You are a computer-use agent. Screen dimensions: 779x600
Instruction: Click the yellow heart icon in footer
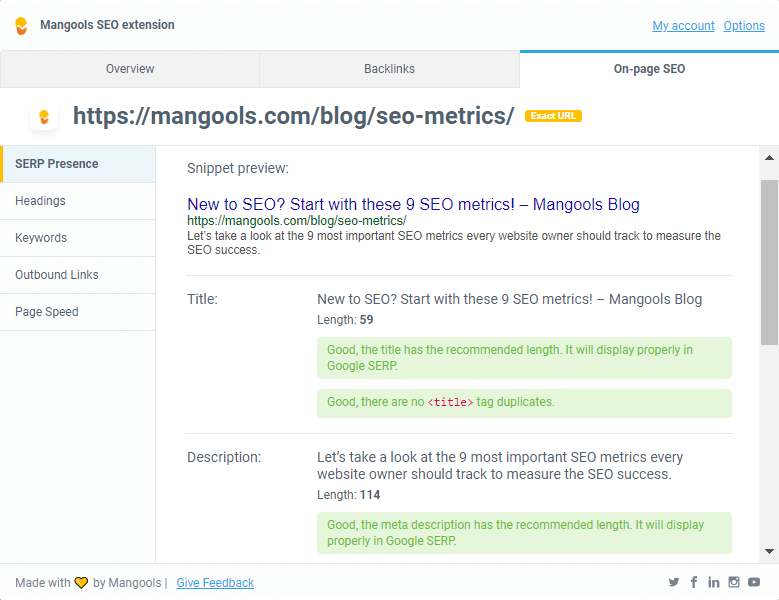[81, 583]
